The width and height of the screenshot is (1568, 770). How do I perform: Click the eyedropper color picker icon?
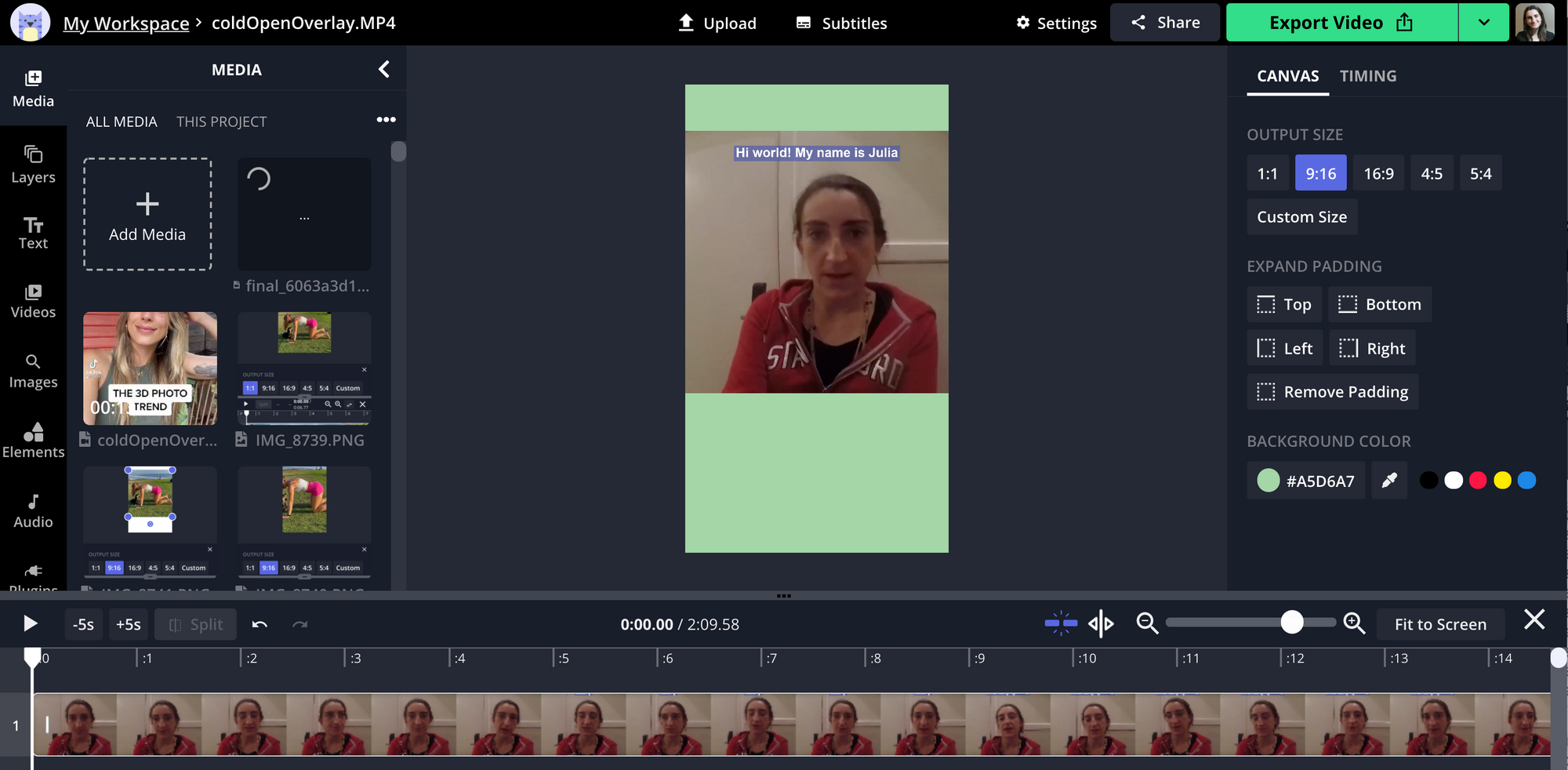tap(1388, 481)
